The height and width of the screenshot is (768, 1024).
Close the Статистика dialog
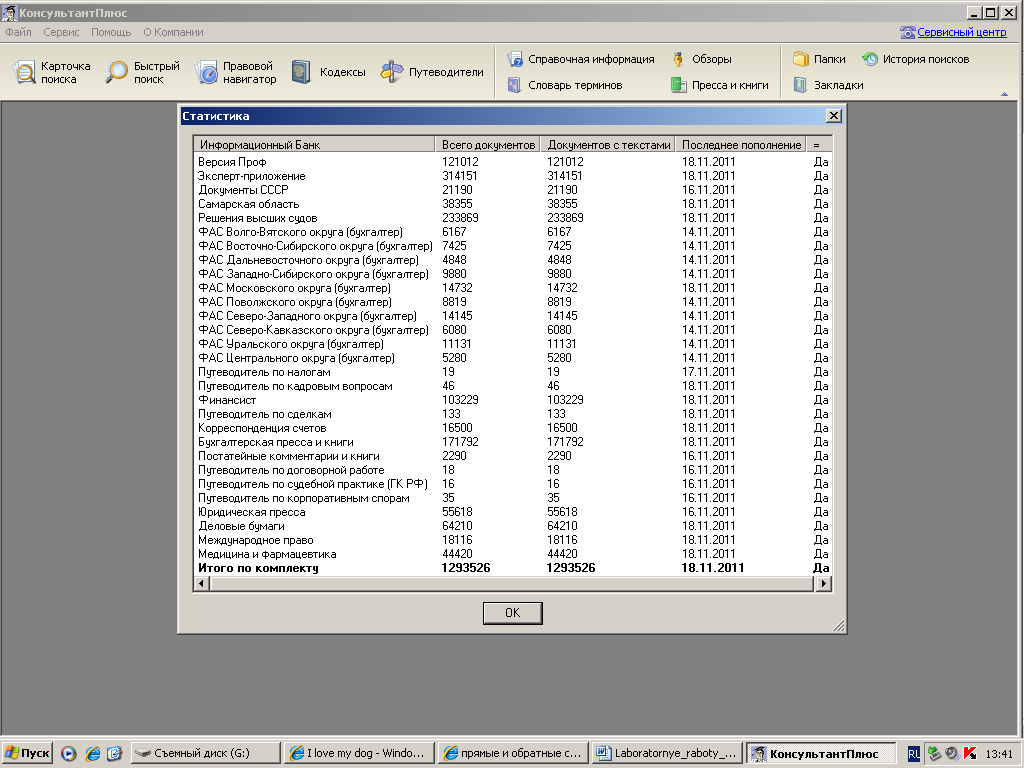point(833,116)
